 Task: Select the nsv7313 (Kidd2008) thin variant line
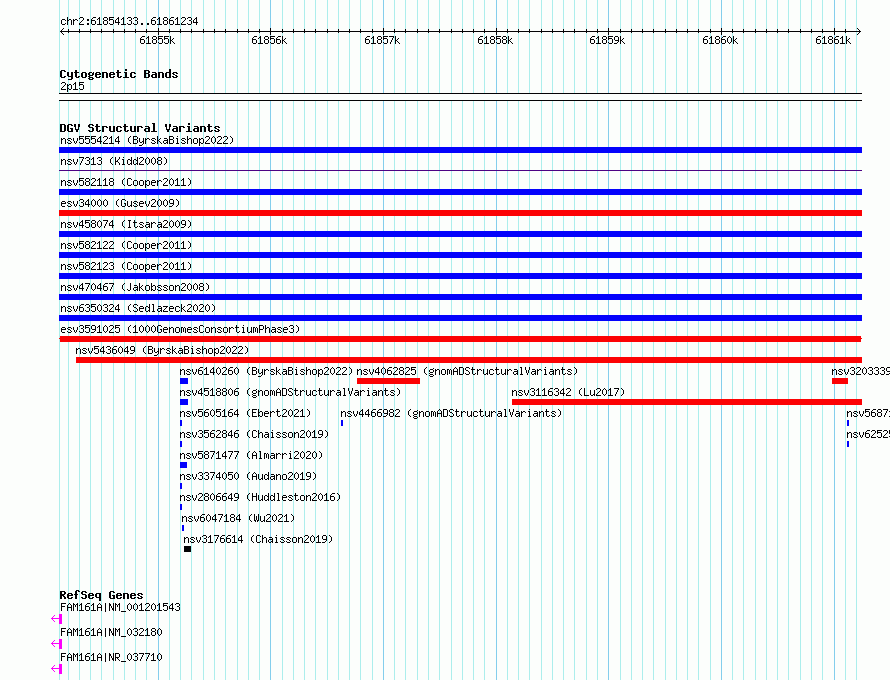click(x=460, y=170)
